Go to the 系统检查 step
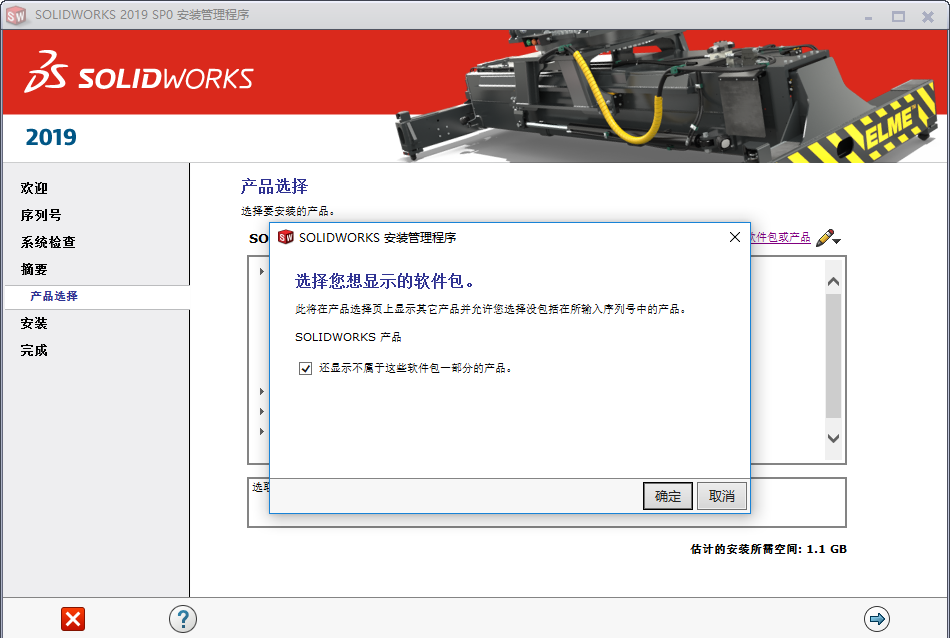 (48, 242)
